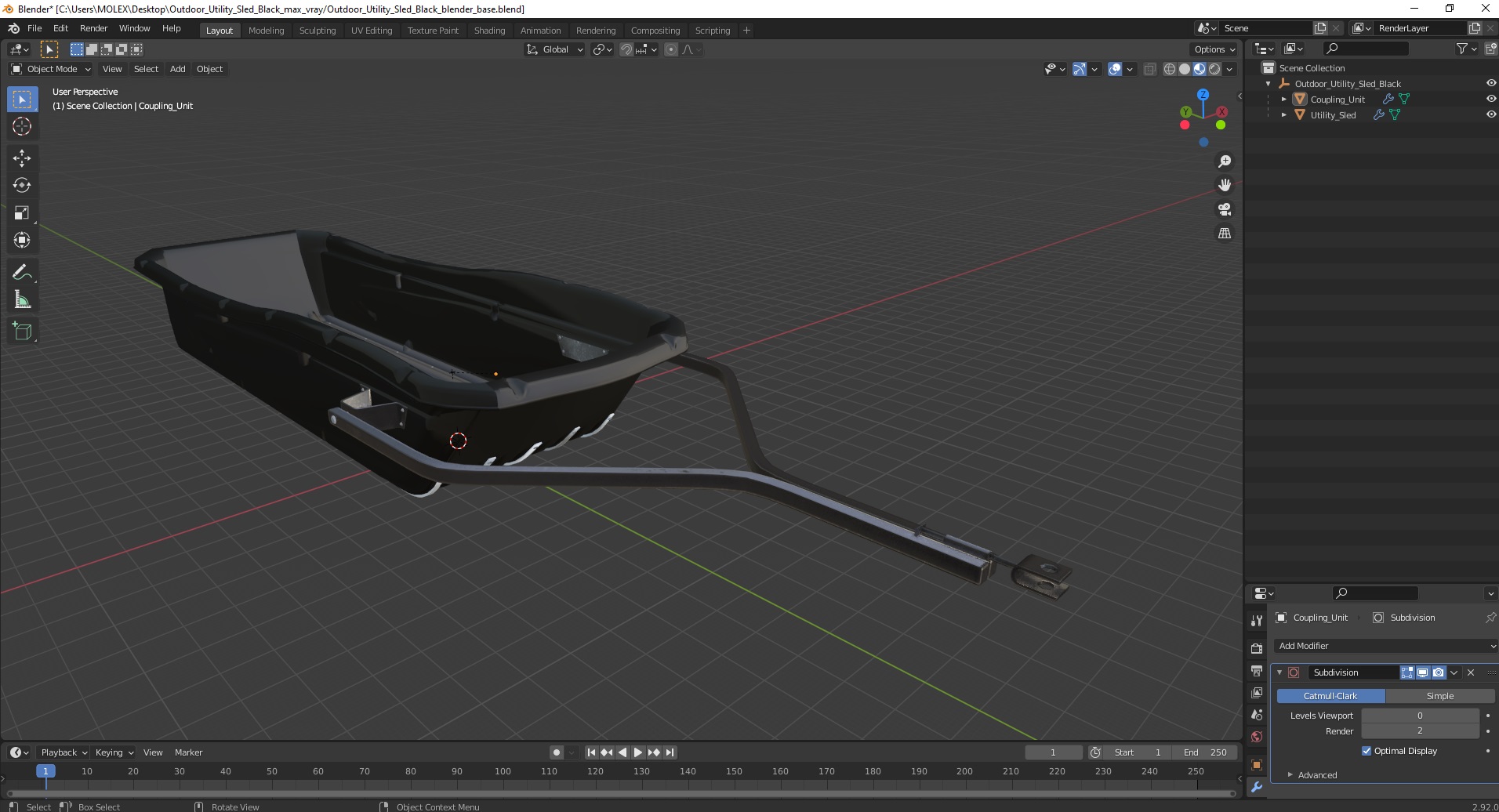Hide Utility_Sled with its eye icon
Viewport: 1499px width, 812px height.
(1490, 114)
